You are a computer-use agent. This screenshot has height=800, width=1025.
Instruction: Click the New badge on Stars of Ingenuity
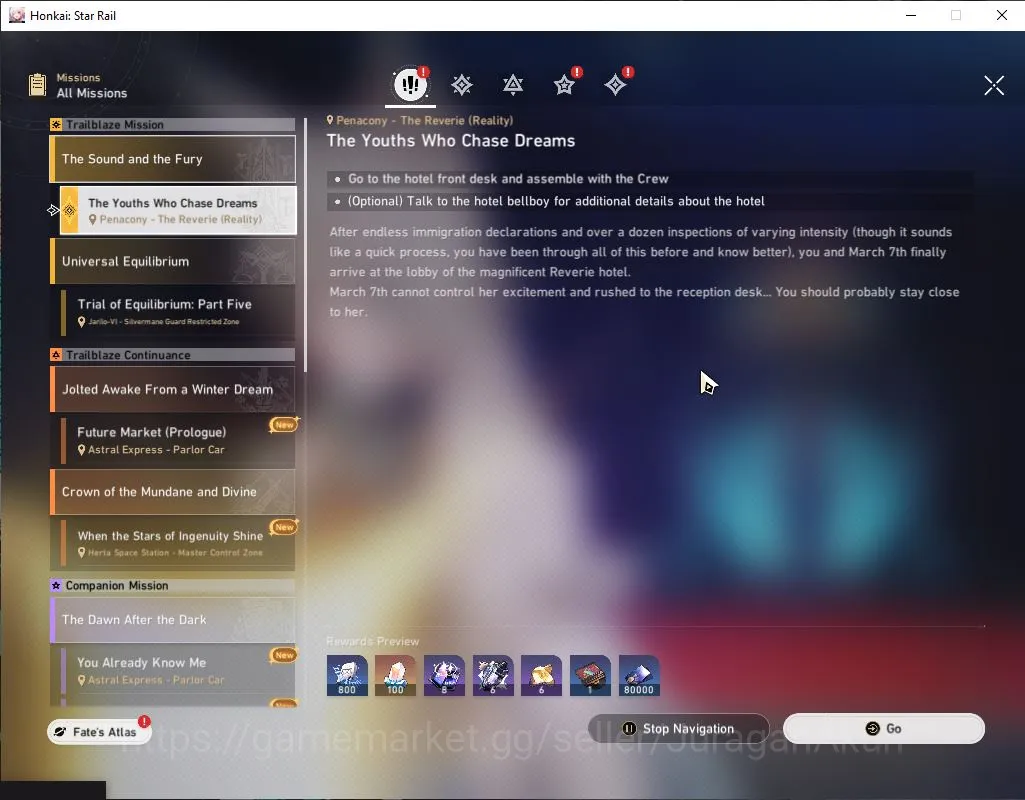[284, 527]
